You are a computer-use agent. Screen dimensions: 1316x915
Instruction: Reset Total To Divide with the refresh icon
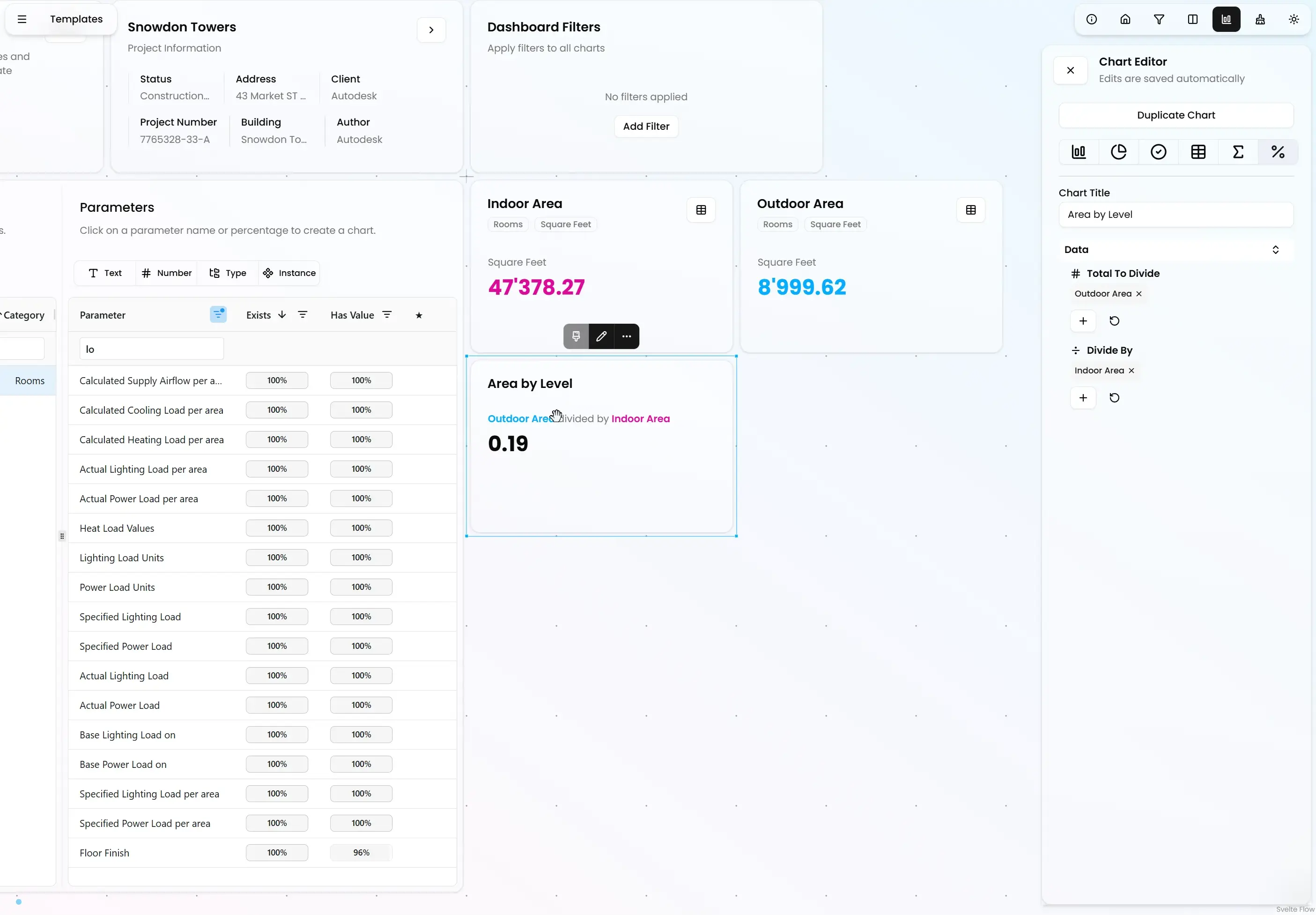[1114, 321]
